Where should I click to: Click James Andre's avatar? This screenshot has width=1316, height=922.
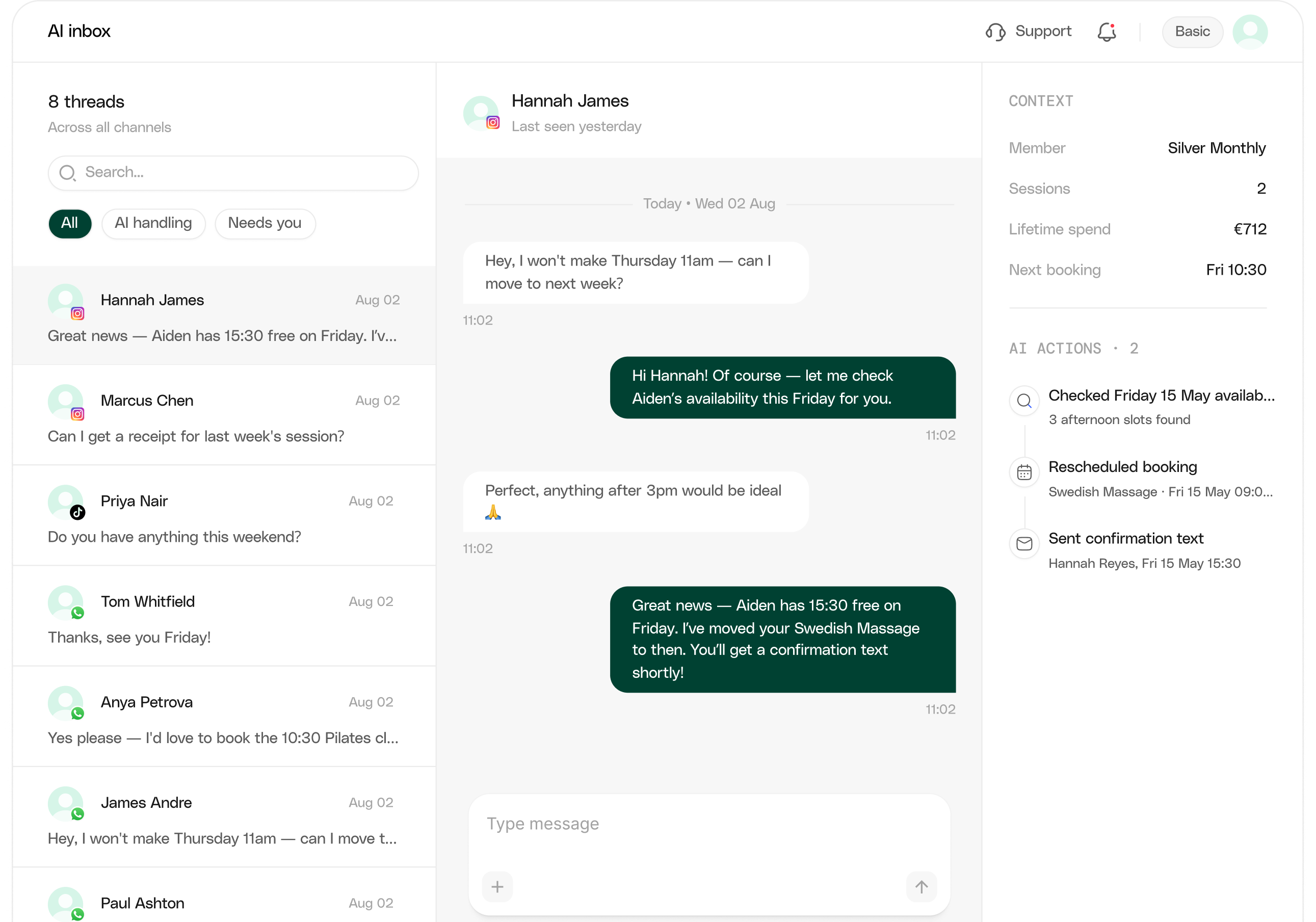65,803
